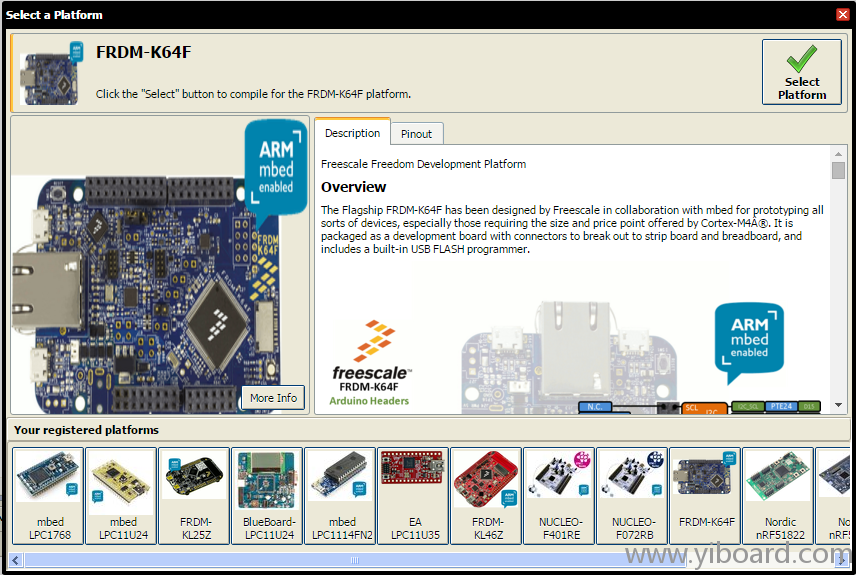Viewport: 856px width, 575px height.
Task: Select the BlueBoard-LPC11U24 platform
Action: (x=268, y=496)
